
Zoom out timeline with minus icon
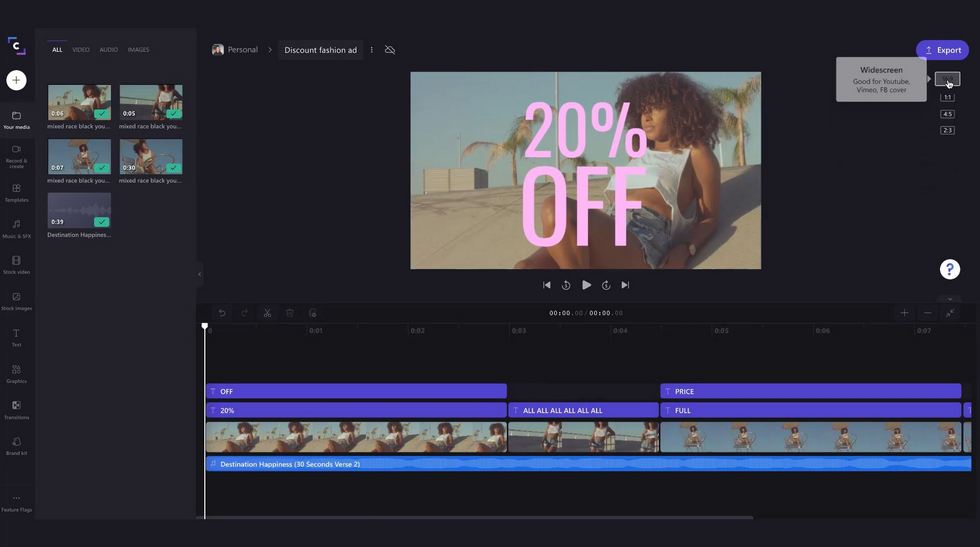click(x=928, y=313)
